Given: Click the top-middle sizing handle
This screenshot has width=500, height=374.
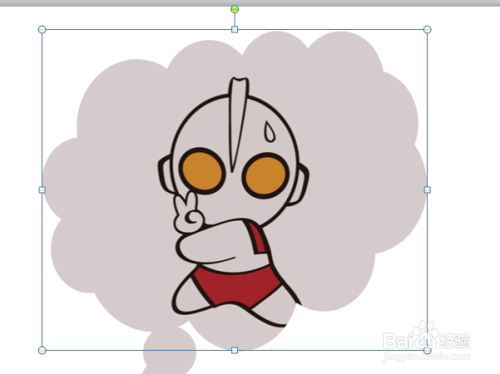Looking at the screenshot, I should 235,30.
